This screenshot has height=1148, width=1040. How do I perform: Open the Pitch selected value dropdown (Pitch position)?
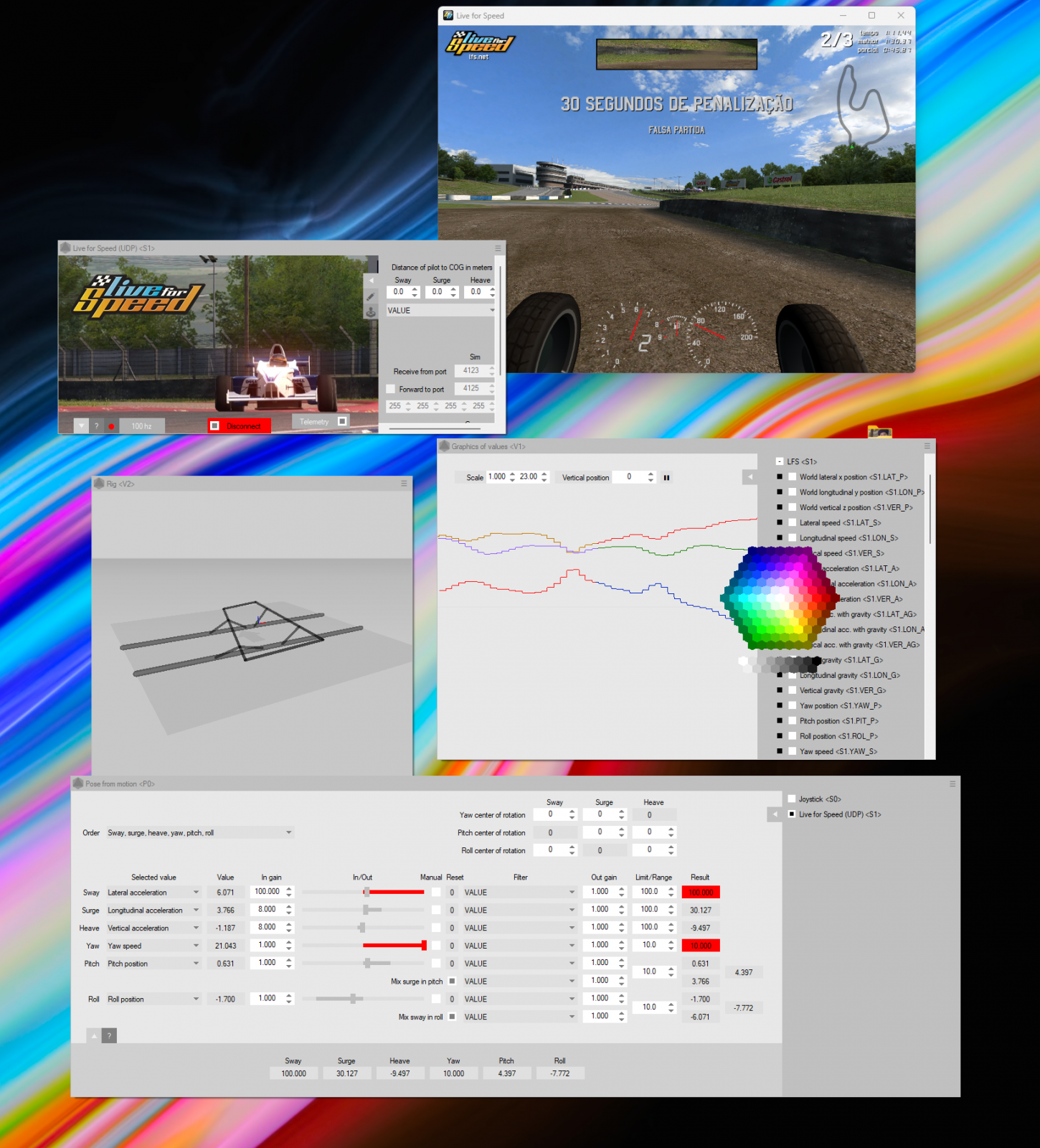pos(153,964)
